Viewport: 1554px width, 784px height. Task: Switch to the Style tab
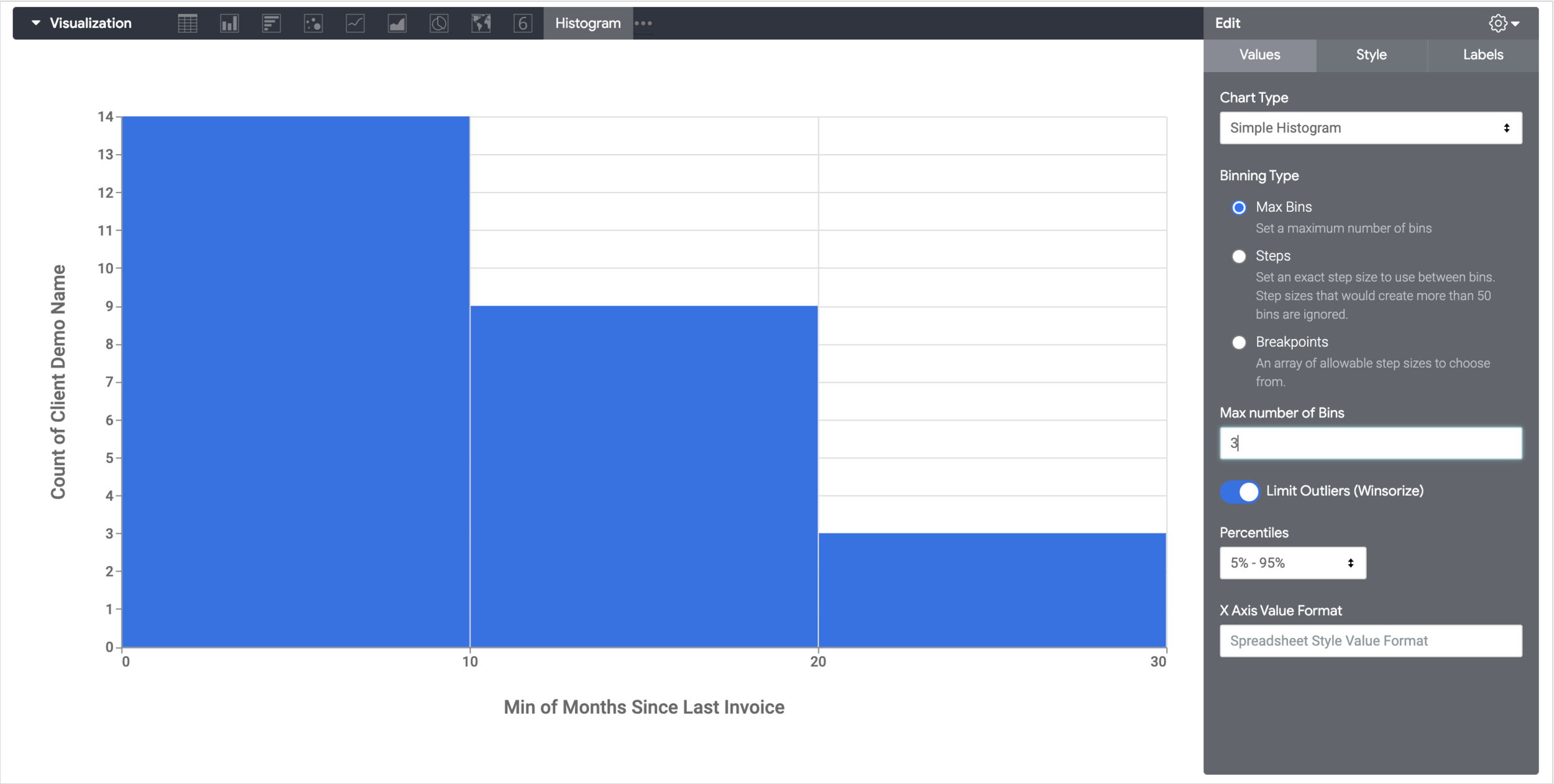(1371, 55)
